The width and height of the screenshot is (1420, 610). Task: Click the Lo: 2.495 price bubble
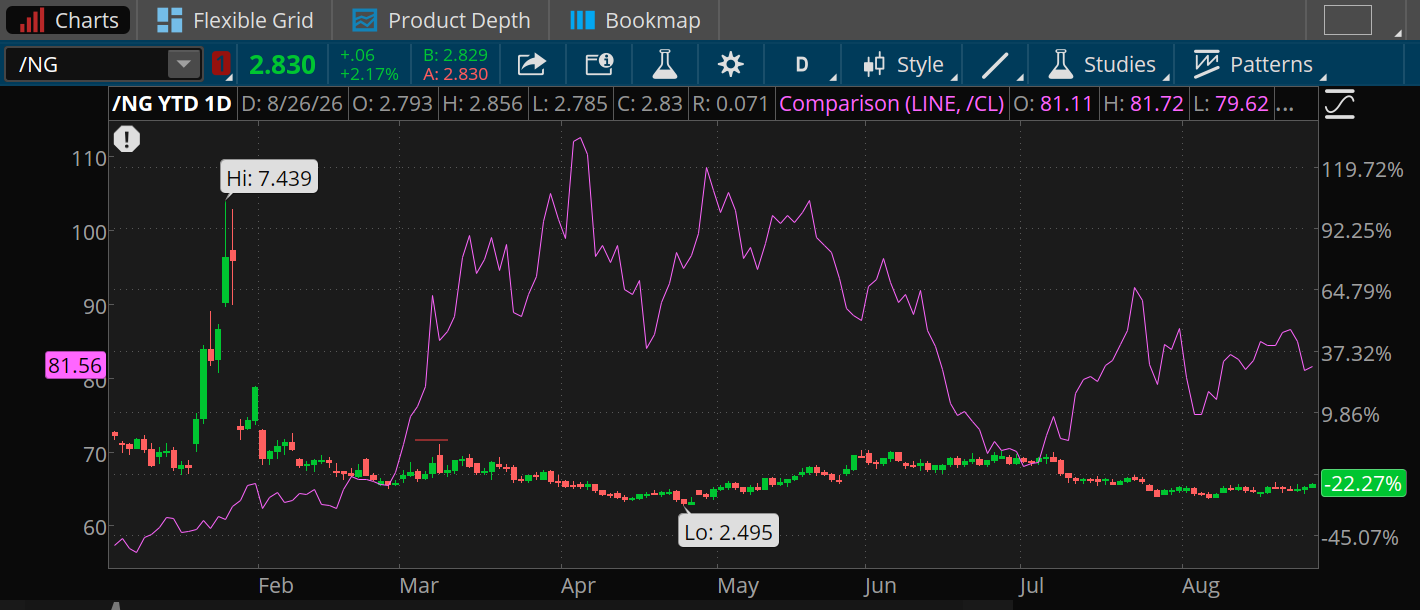pyautogui.click(x=729, y=532)
